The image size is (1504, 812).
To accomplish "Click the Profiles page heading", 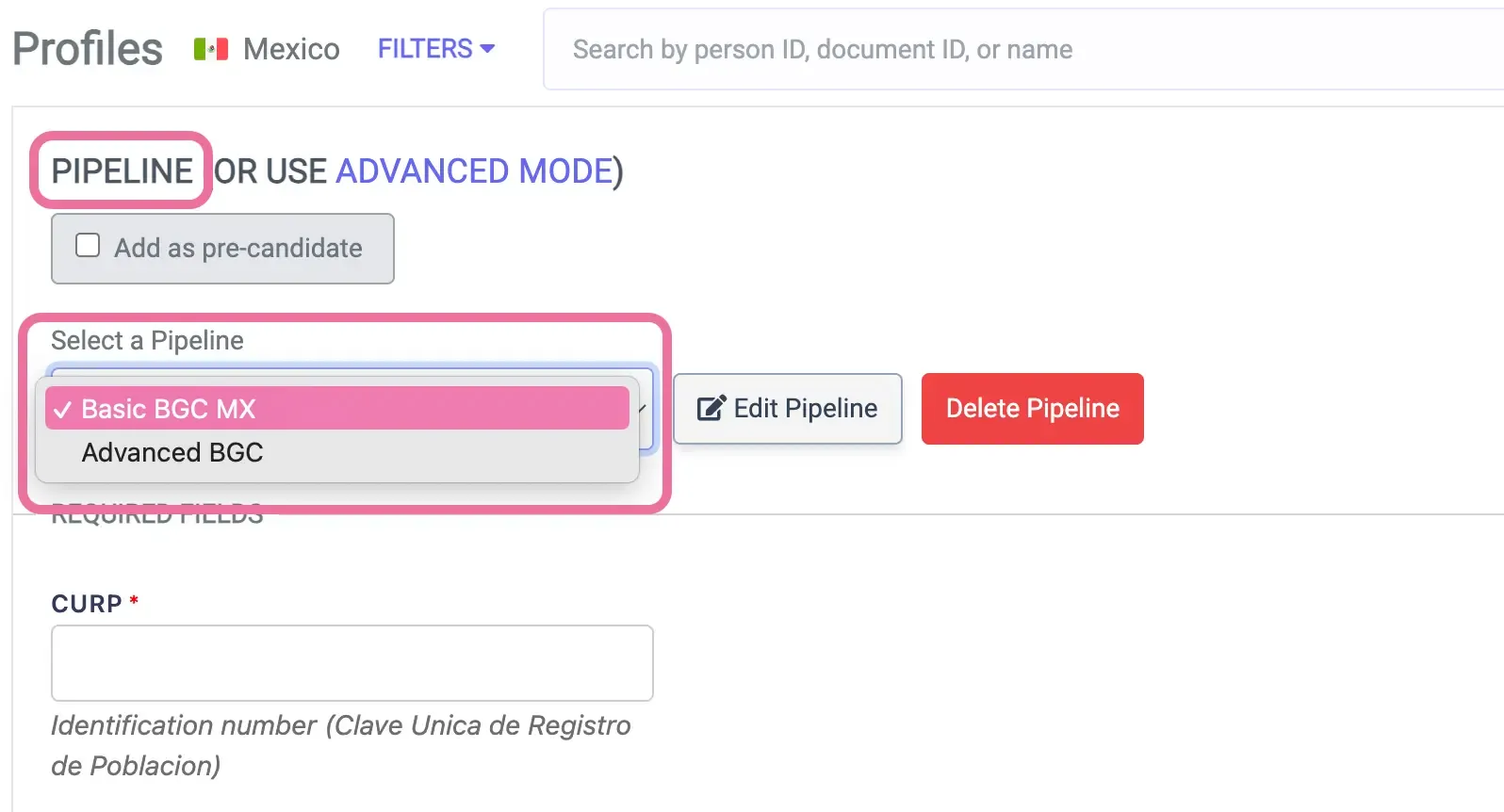I will (87, 47).
